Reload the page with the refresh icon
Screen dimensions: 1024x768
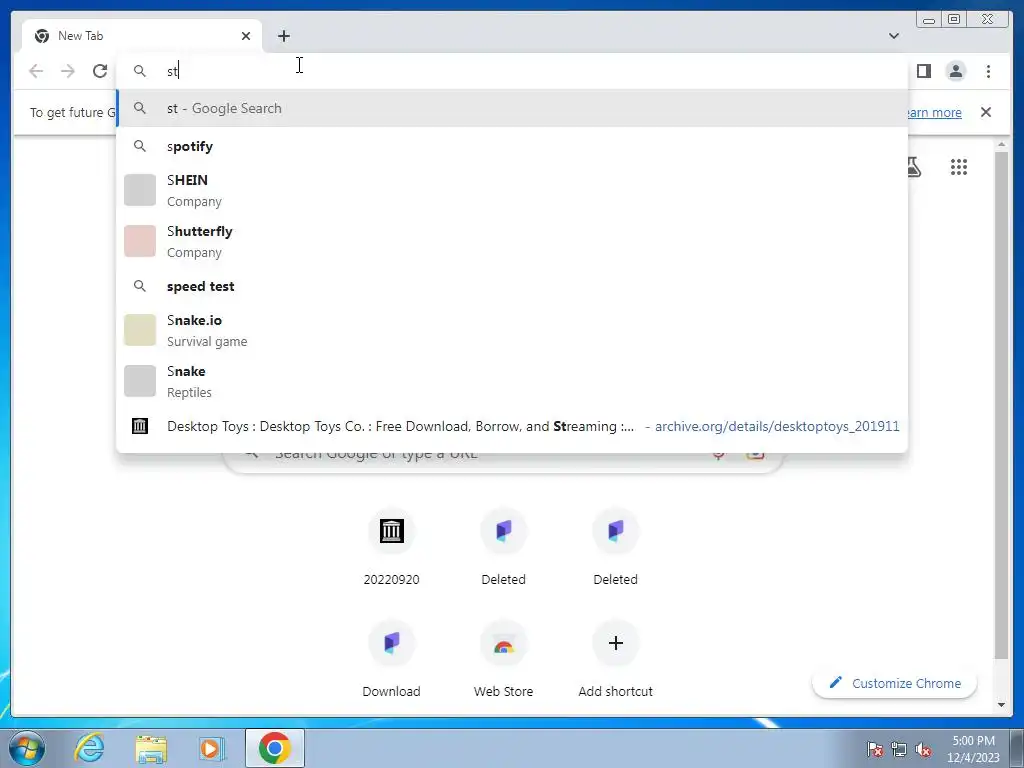point(100,71)
